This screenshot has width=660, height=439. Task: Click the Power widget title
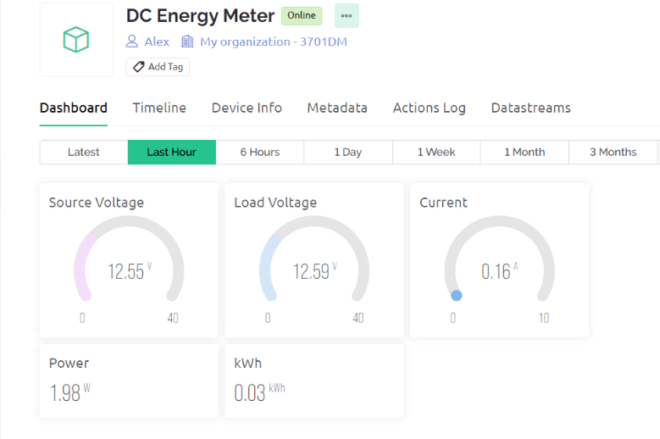coord(69,363)
